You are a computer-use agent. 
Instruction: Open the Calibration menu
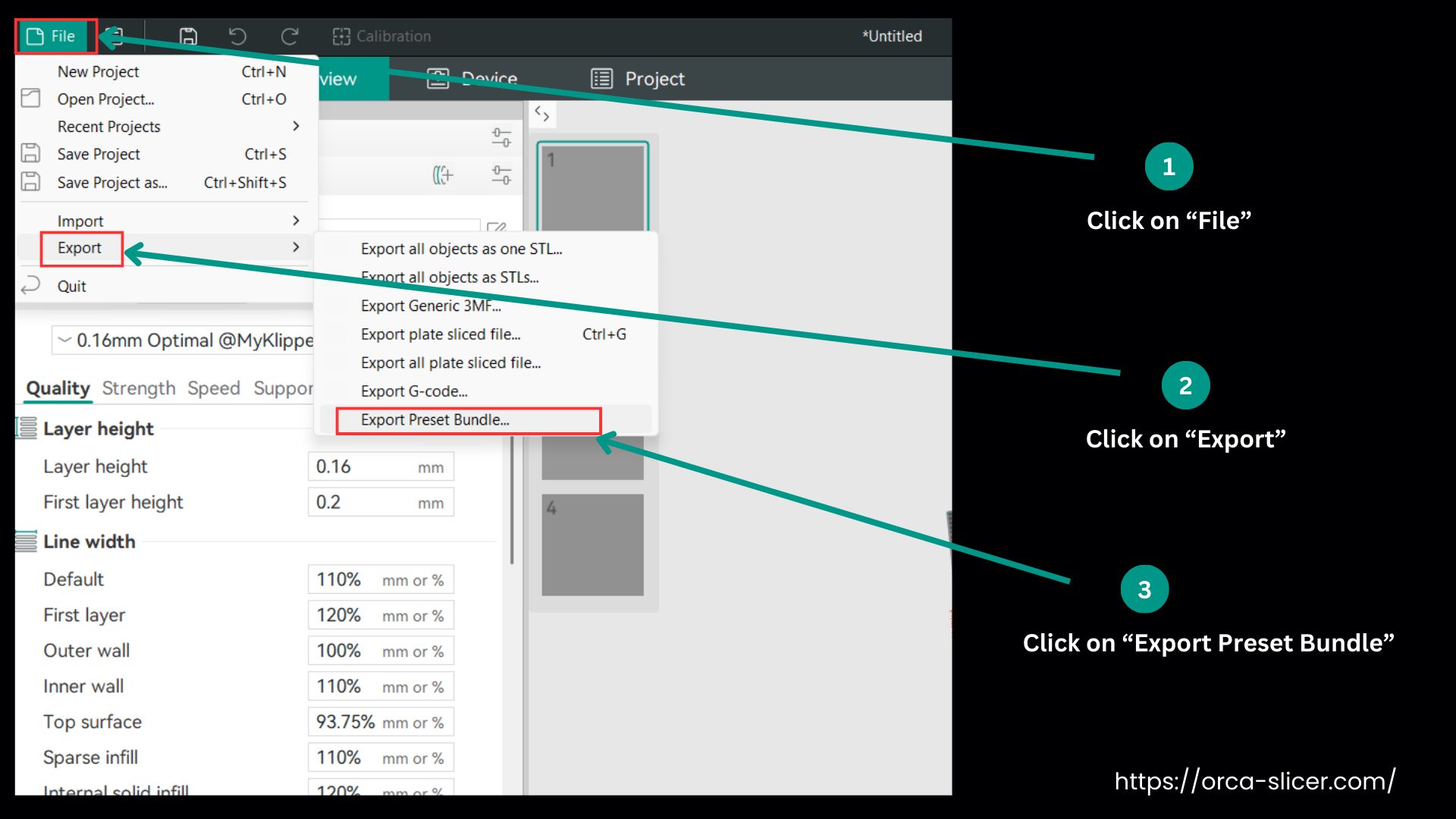pyautogui.click(x=381, y=36)
